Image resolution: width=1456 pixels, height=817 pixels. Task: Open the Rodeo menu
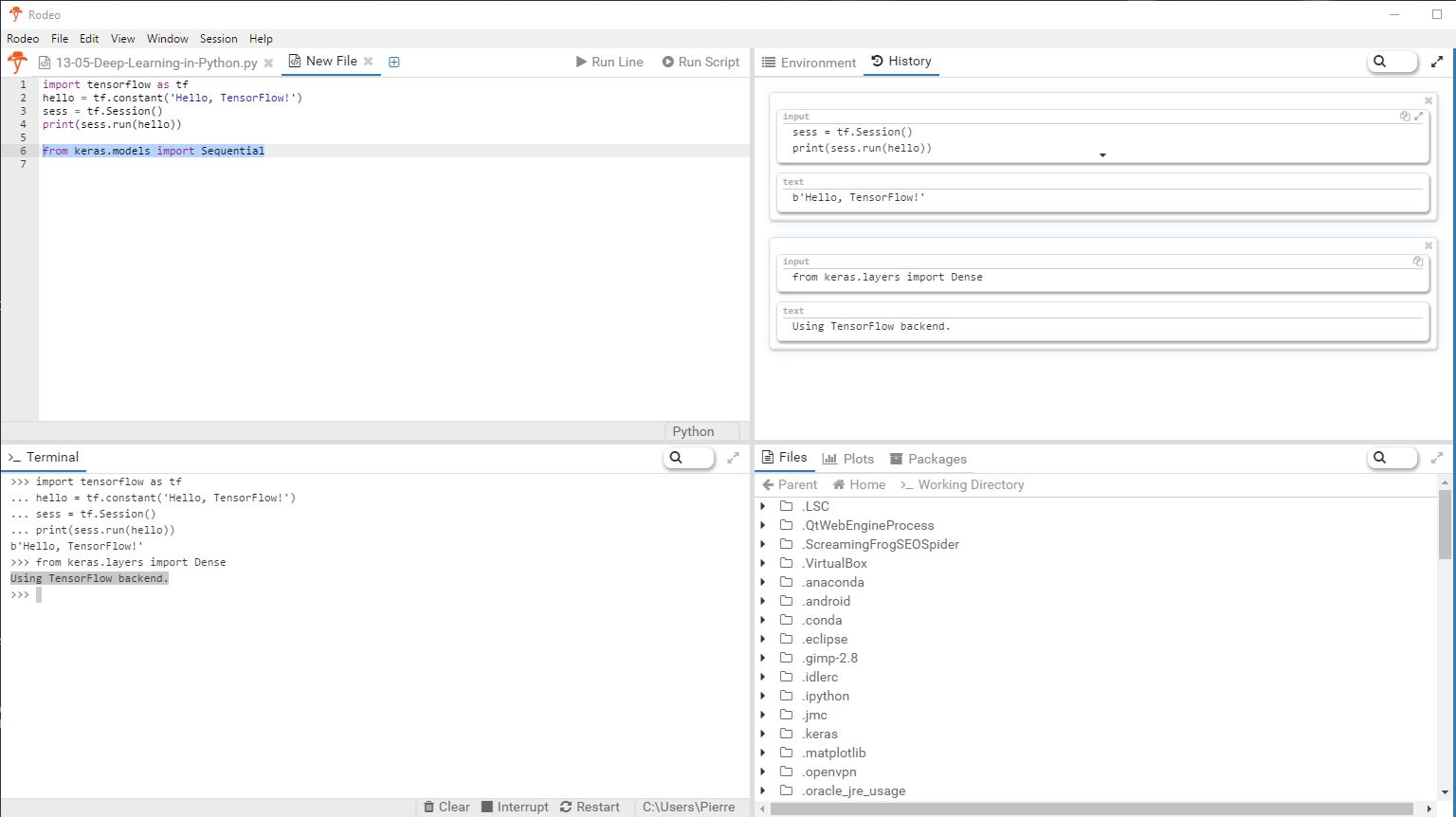pyautogui.click(x=23, y=39)
